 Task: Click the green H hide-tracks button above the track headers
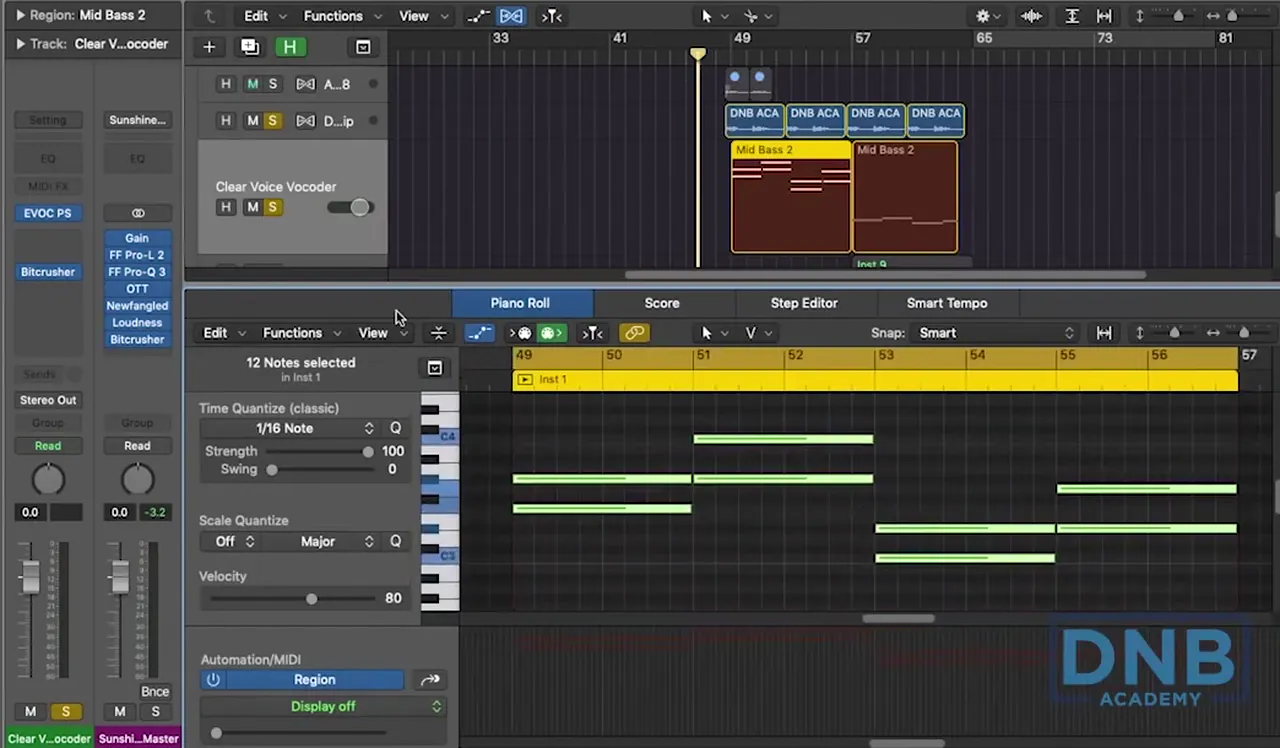point(290,47)
